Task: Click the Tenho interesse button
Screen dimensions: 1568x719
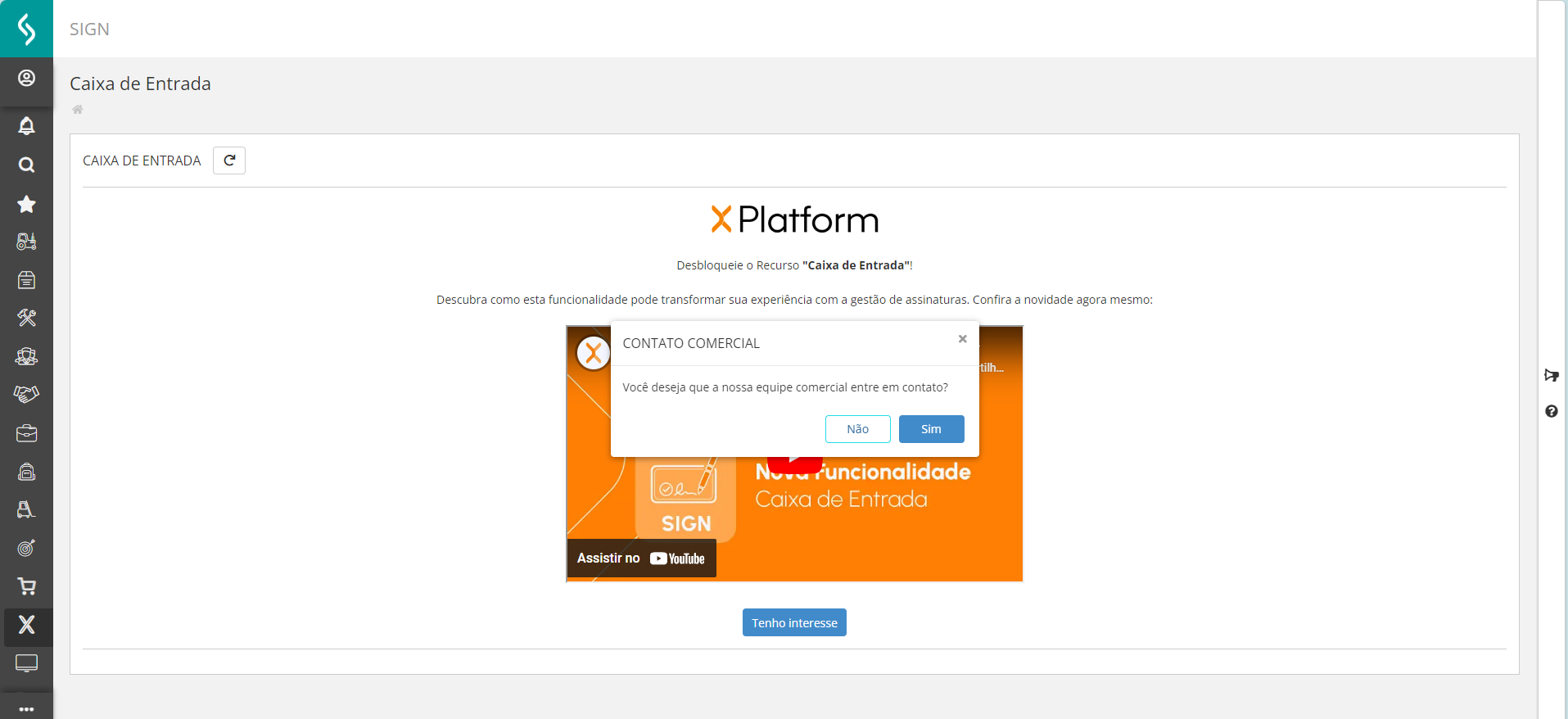Action: click(794, 622)
